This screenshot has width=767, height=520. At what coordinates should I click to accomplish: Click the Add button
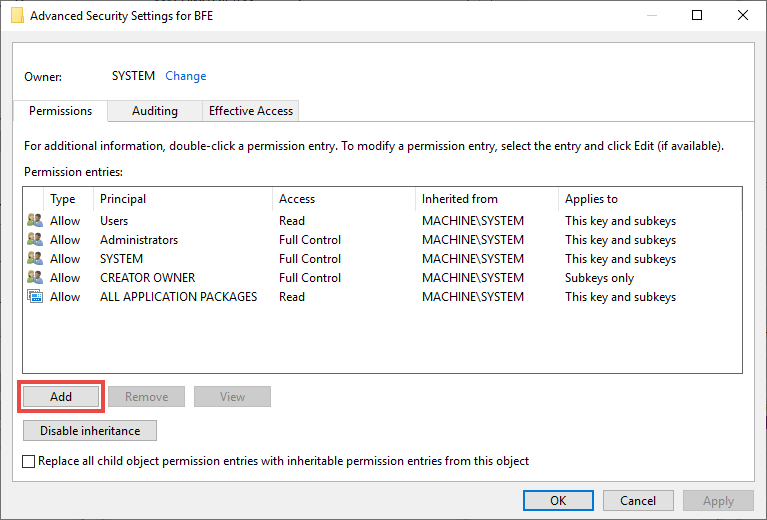[61, 397]
